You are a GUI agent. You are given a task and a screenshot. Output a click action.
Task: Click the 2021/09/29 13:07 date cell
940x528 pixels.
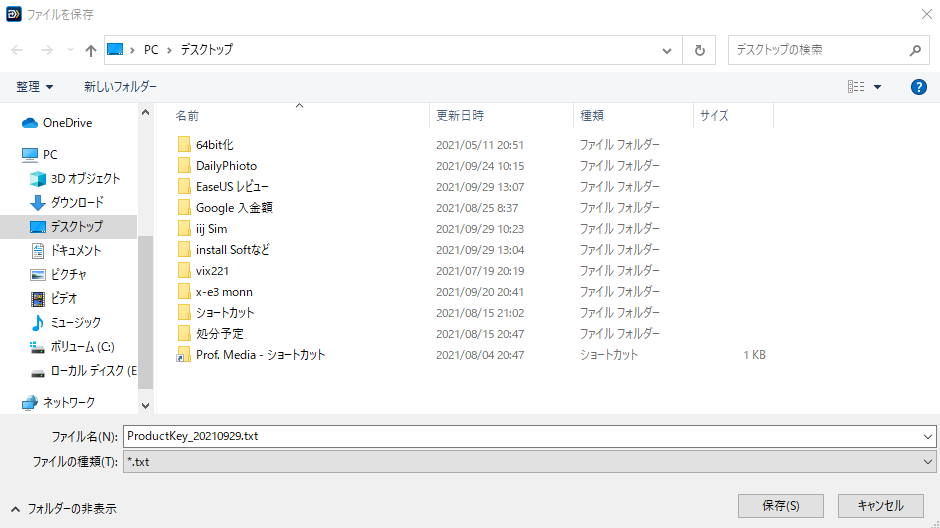pos(480,187)
